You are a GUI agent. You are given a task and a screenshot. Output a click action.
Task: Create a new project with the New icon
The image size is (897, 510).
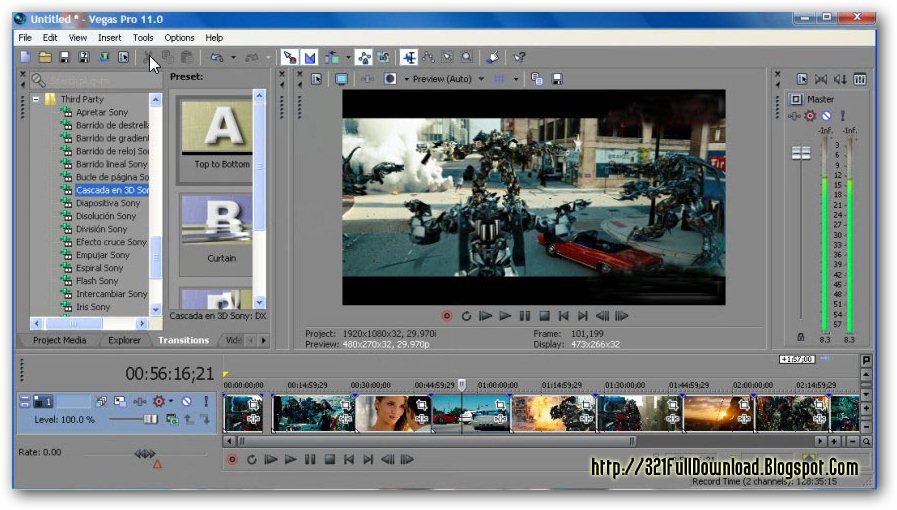click(x=25, y=57)
